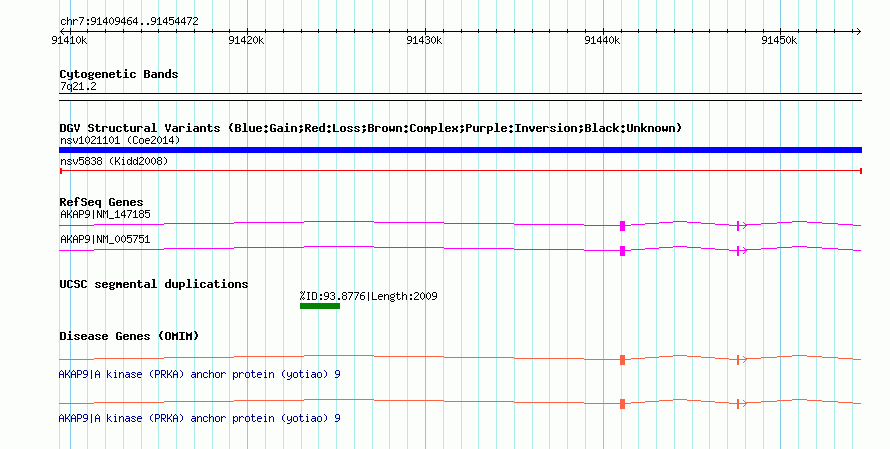Viewport: 890px width, 449px height.
Task: Click the 91440k ruler tick label
Action: click(602, 40)
